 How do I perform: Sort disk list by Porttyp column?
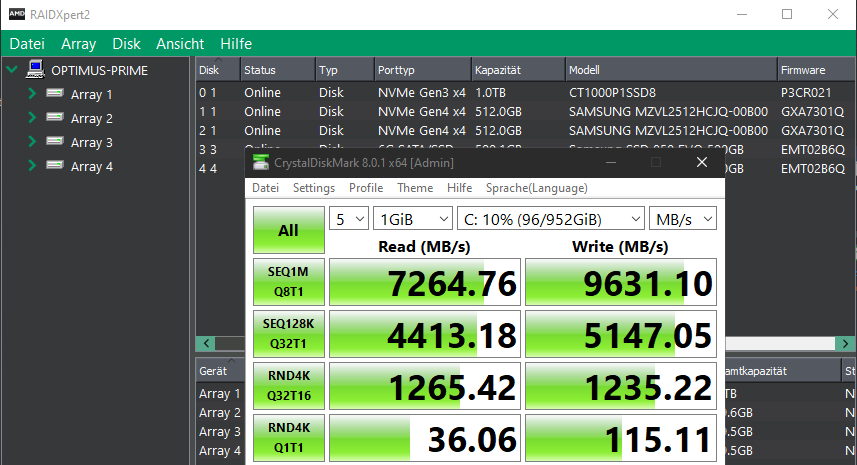coord(422,70)
